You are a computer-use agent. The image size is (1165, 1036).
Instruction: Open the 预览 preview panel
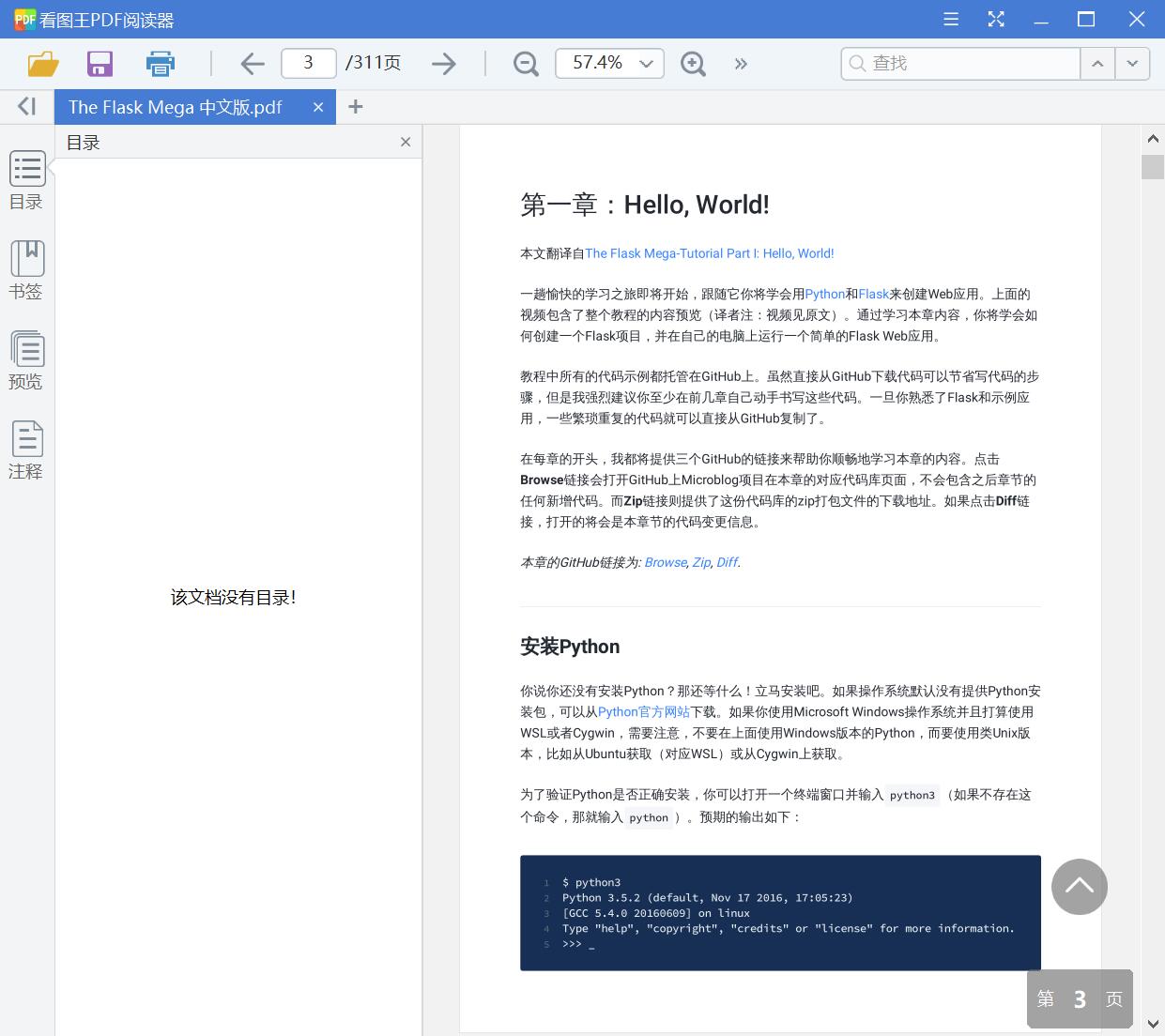[26, 360]
